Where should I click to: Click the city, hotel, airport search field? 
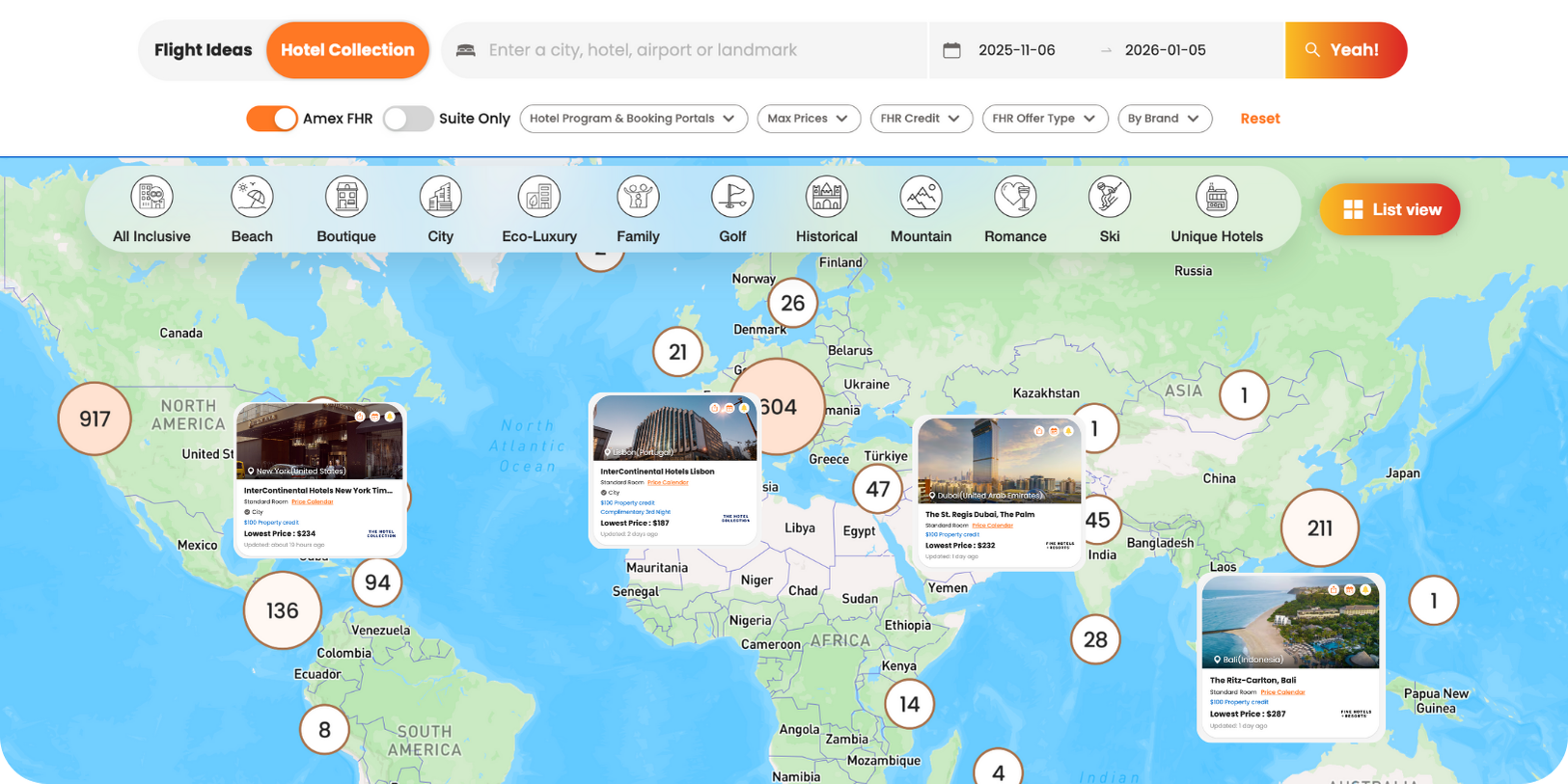click(684, 50)
